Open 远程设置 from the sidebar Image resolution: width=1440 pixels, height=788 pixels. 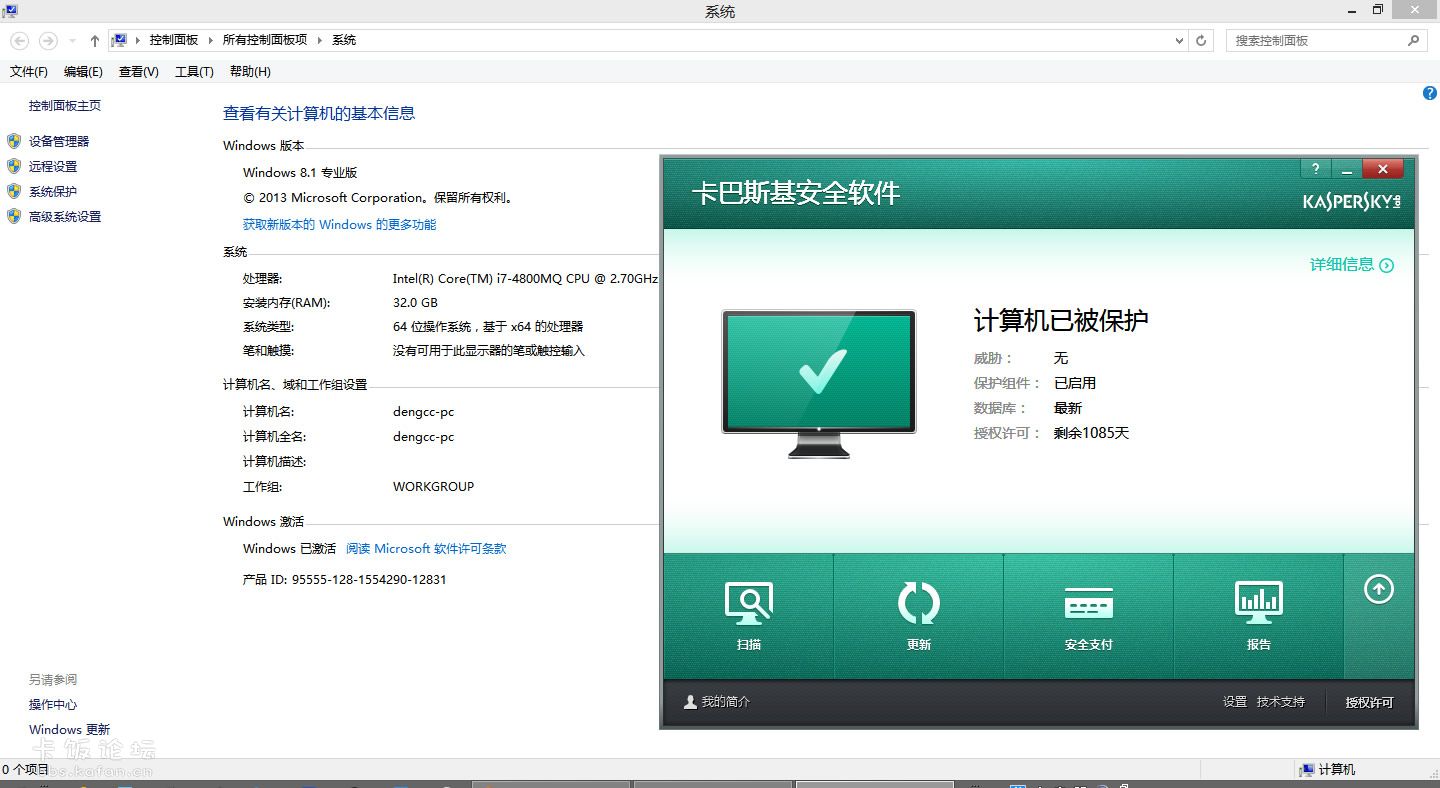(x=53, y=167)
